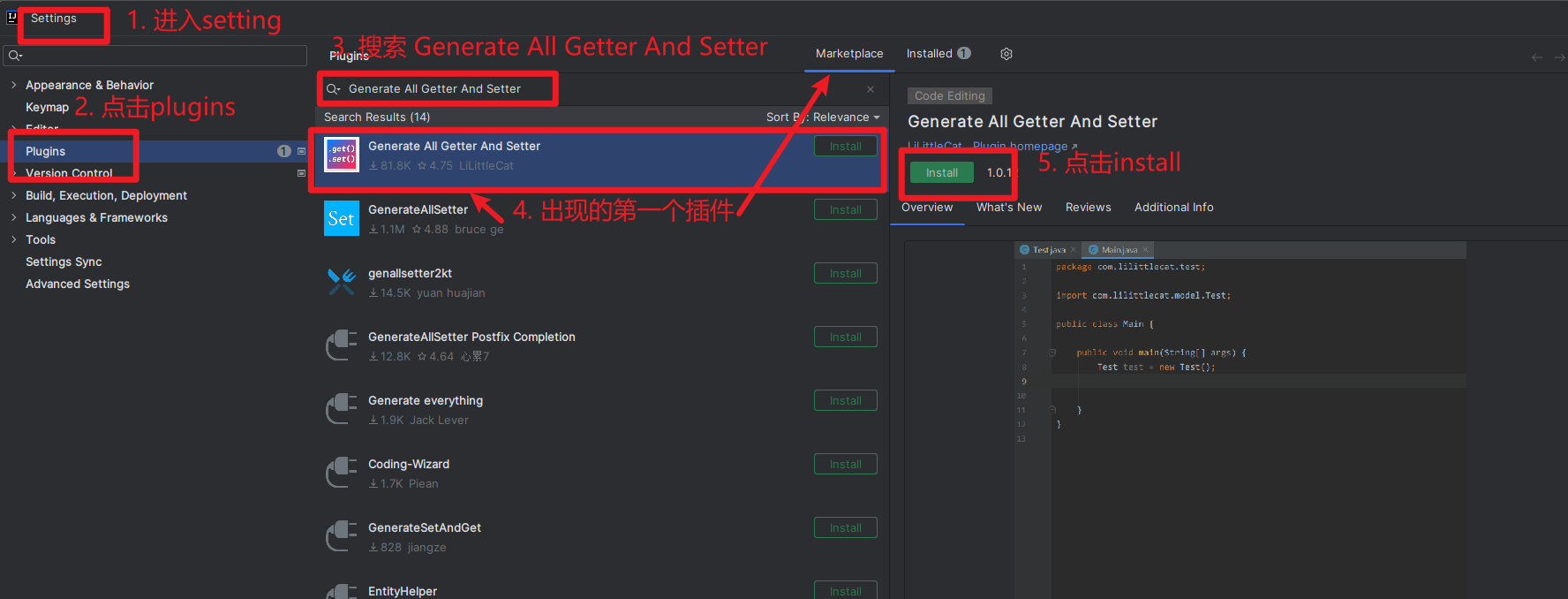Expand the Tools settings node
The image size is (1568, 599).
pyautogui.click(x=13, y=239)
